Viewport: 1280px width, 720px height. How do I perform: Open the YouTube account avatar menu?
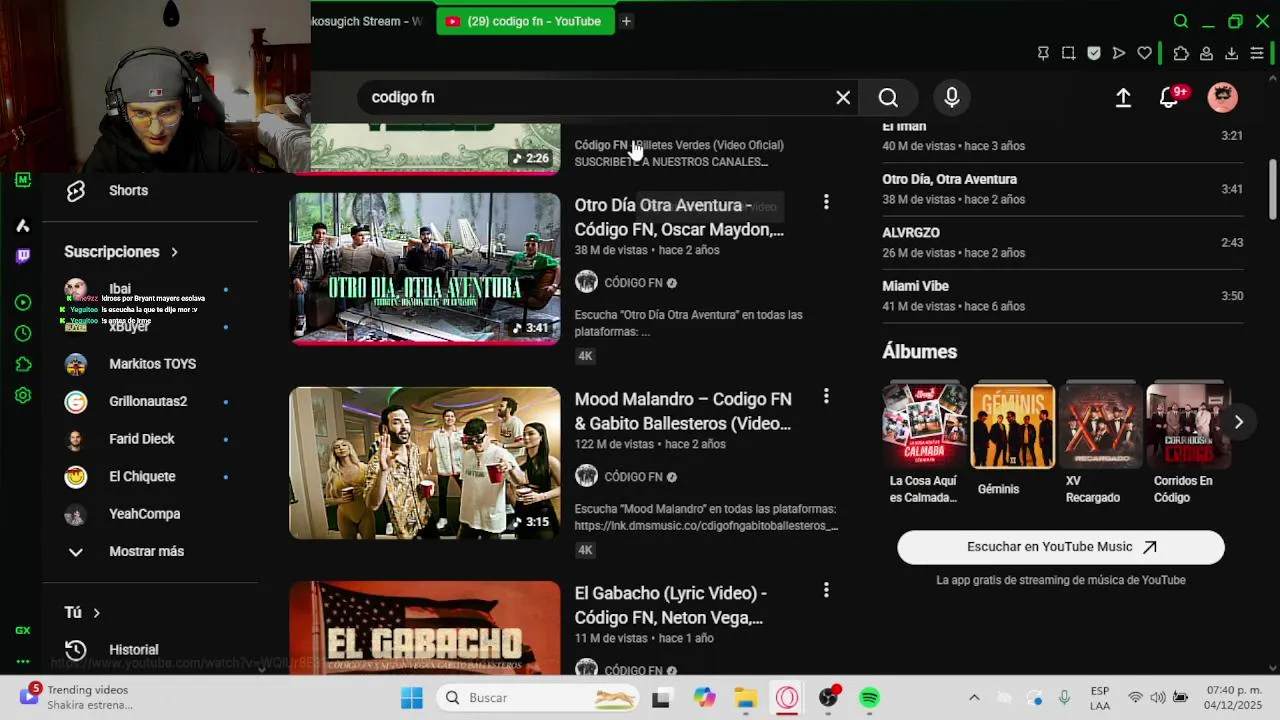tap(1222, 97)
